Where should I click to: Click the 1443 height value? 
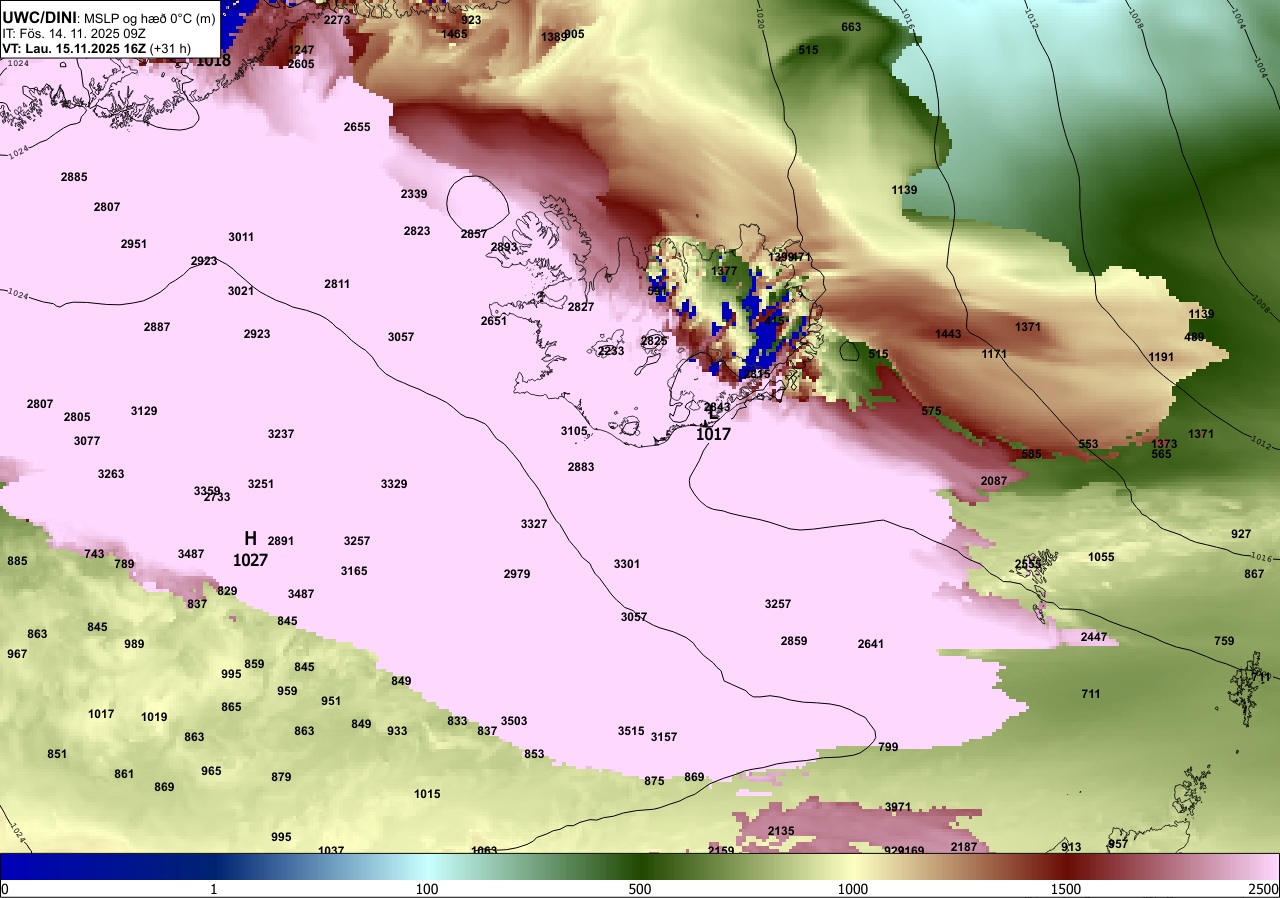coord(948,334)
